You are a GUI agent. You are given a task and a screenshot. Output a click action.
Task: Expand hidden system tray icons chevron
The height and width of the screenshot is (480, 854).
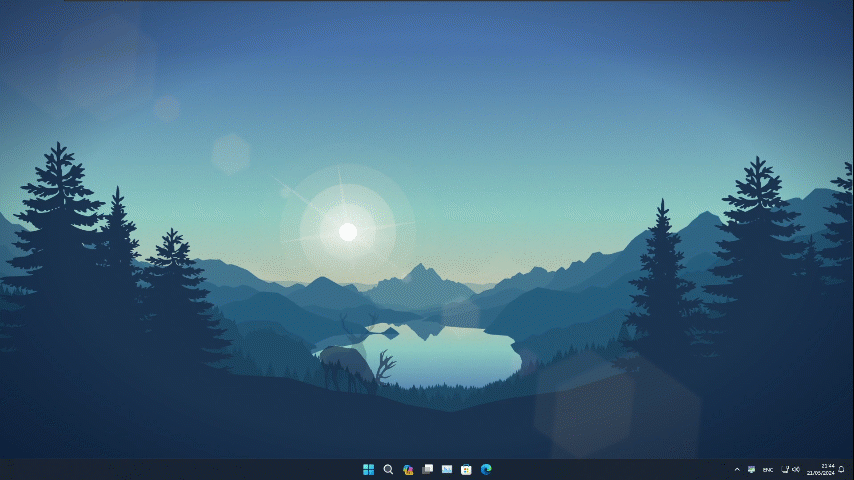click(x=737, y=469)
